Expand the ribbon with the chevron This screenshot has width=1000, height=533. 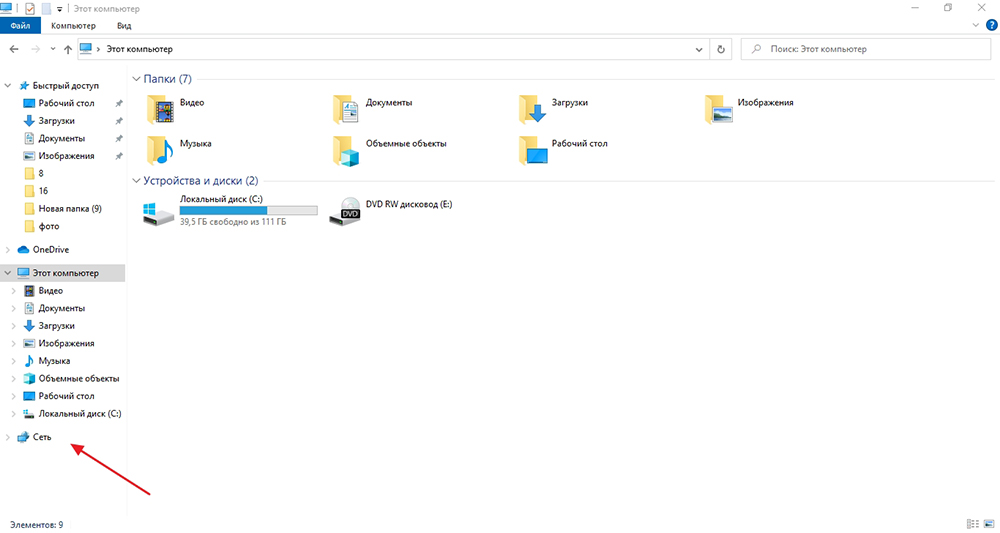coord(976,26)
